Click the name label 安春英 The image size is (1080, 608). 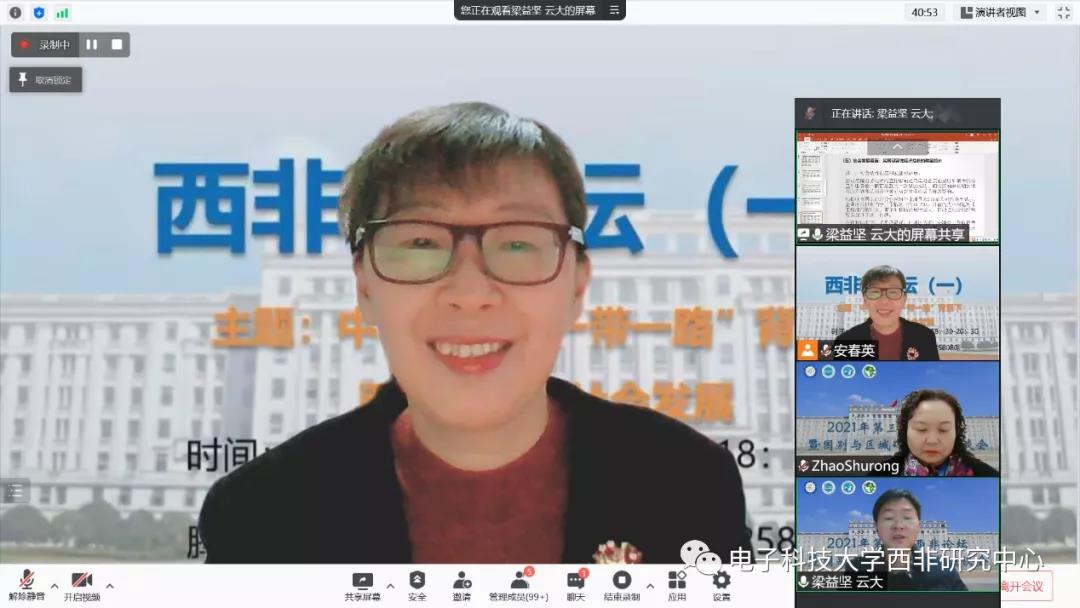(x=854, y=350)
